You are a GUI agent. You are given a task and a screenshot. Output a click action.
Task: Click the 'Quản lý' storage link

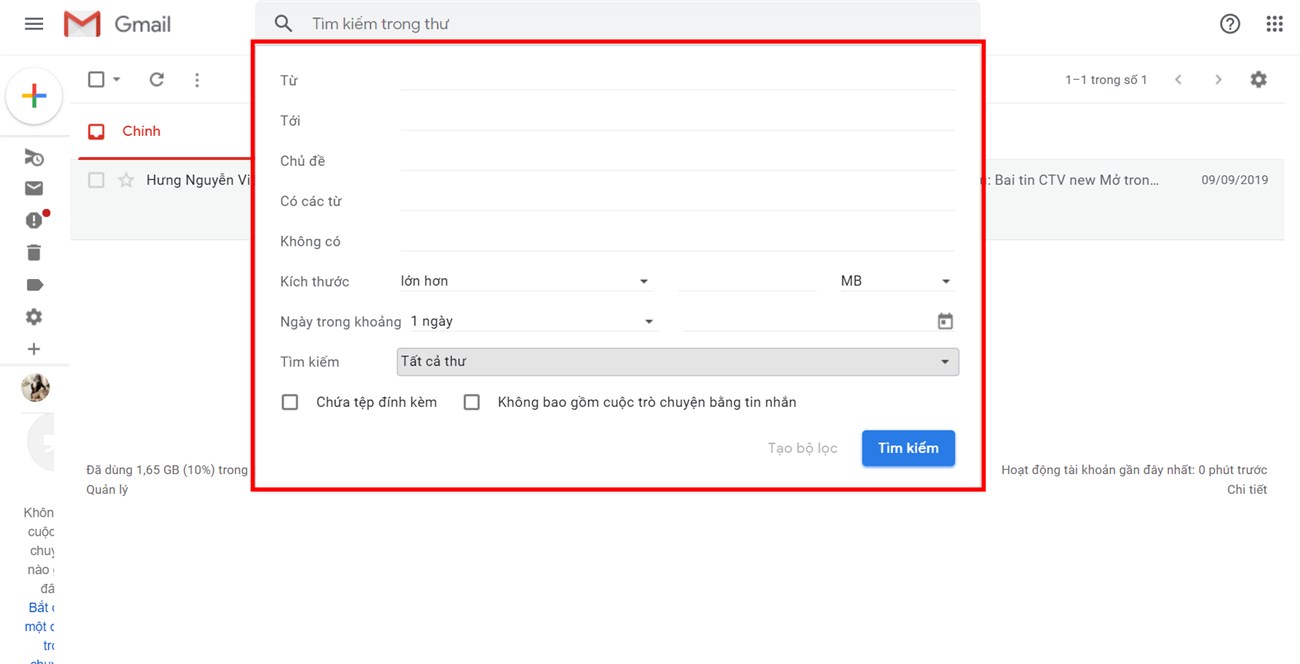click(107, 490)
